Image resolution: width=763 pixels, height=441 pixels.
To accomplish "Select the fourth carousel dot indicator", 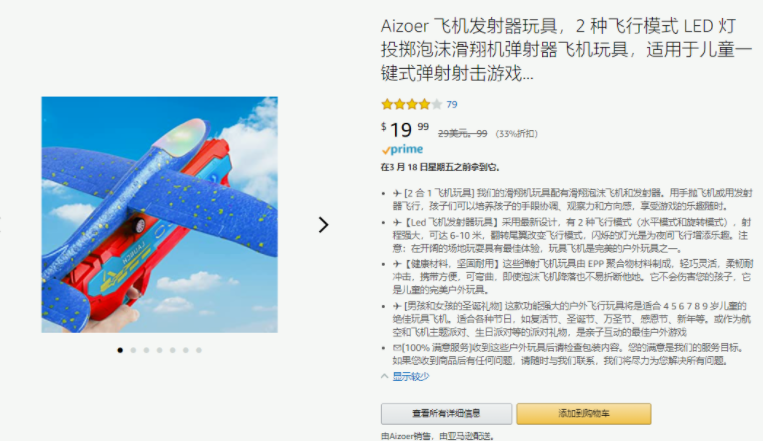I will click(160, 350).
